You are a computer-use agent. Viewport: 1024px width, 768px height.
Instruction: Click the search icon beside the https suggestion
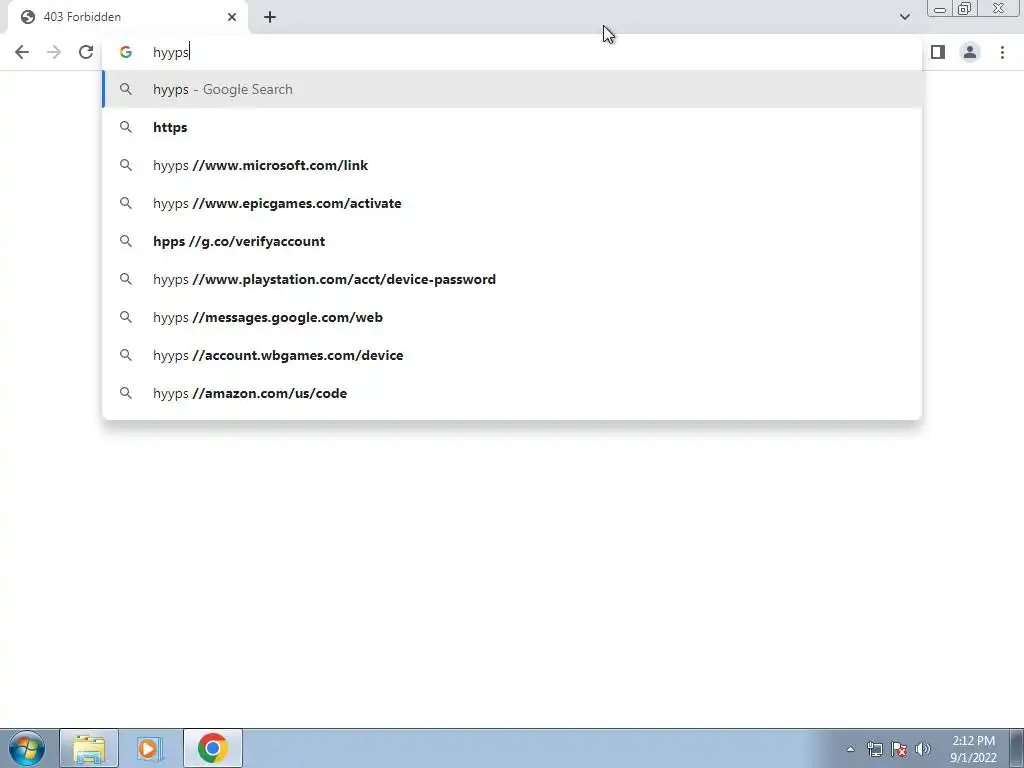point(125,127)
